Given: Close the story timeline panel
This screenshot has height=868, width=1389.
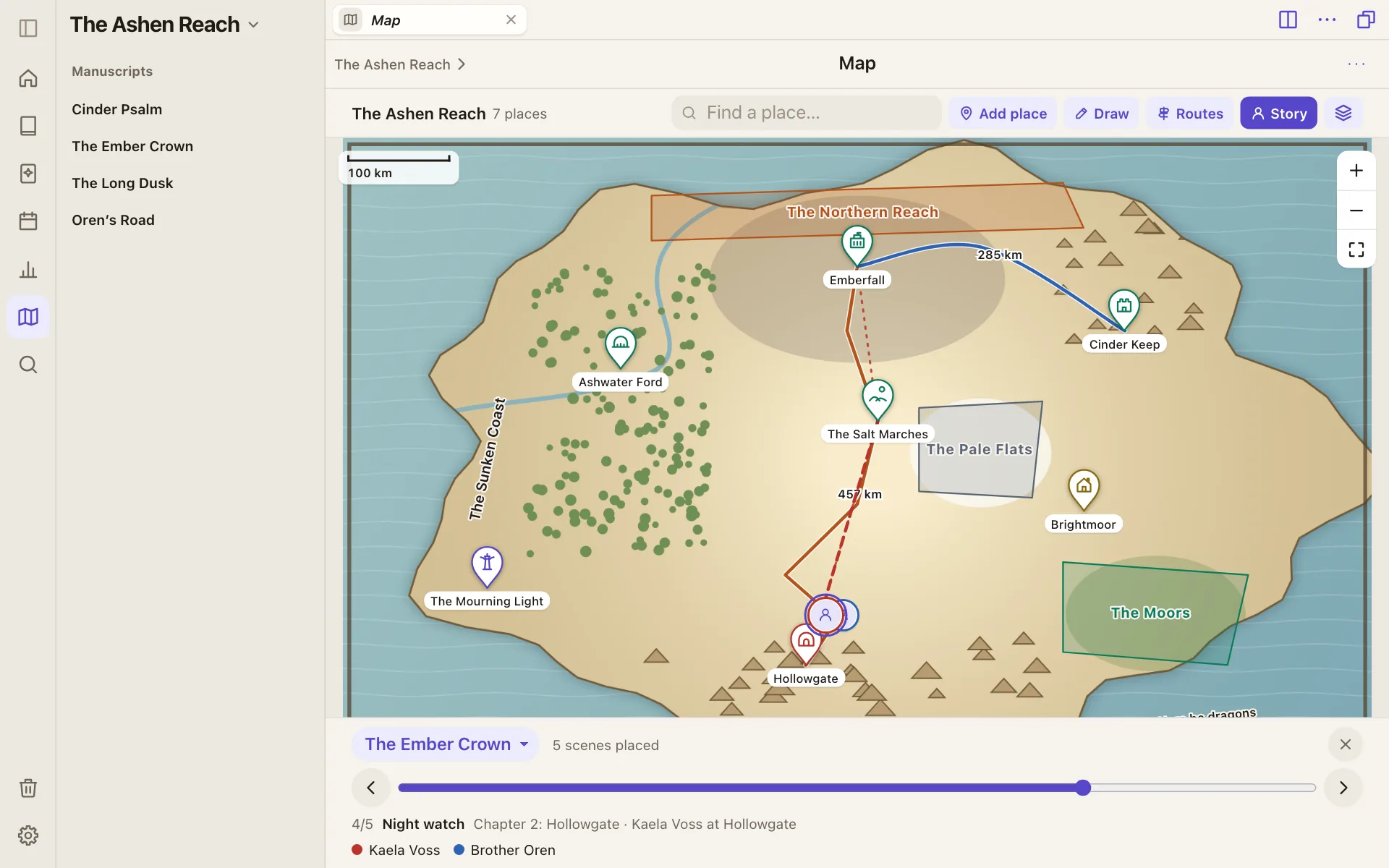Looking at the screenshot, I should point(1346,744).
